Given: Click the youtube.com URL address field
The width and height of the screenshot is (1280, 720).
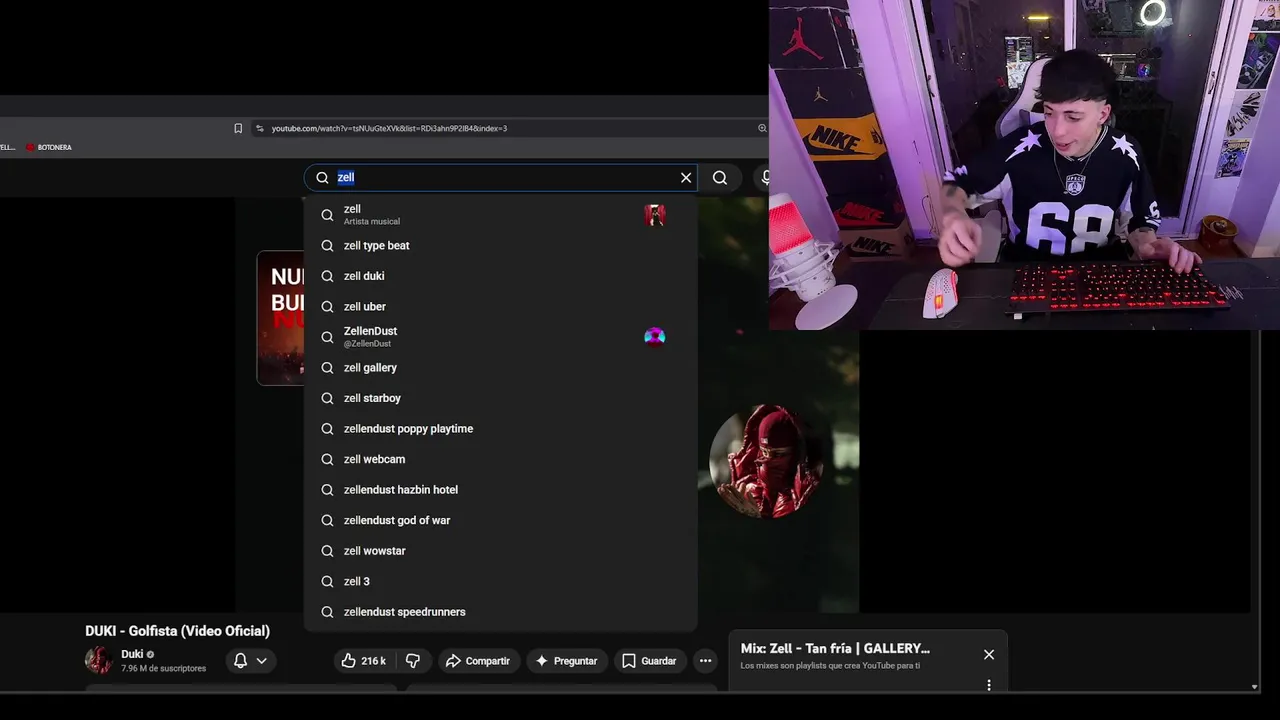Looking at the screenshot, I should (389, 128).
